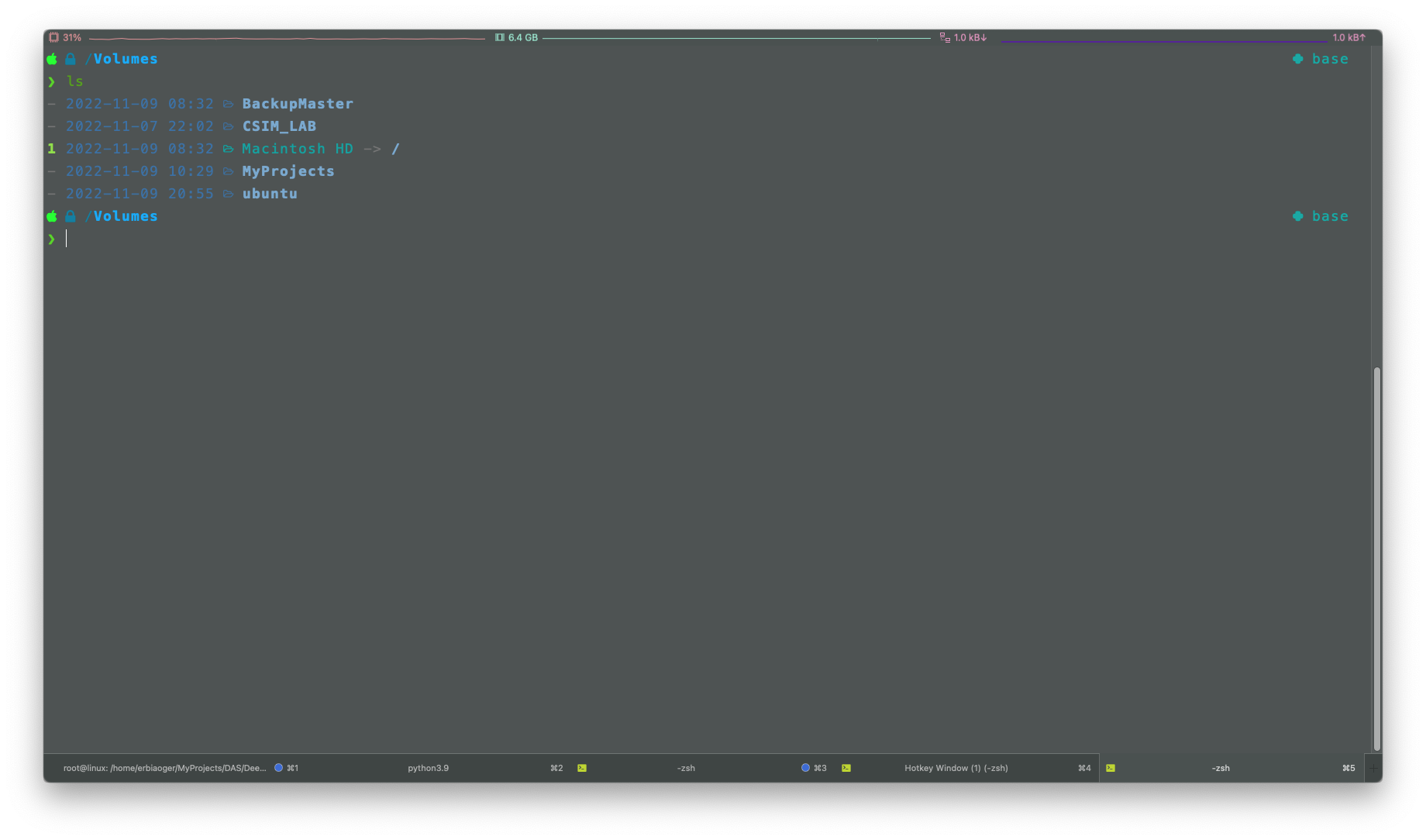The height and width of the screenshot is (840, 1426).
Task: Click the terminal icon in the ⌘5 -zsh tab
Action: [1111, 768]
